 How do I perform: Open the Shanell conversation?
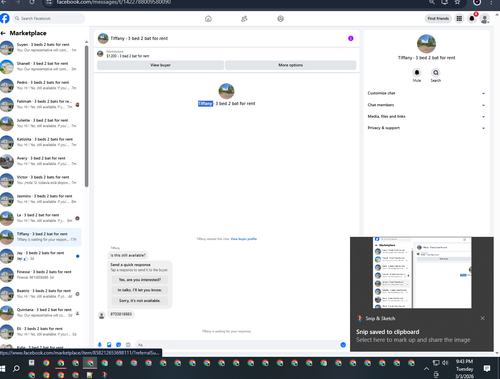41,66
